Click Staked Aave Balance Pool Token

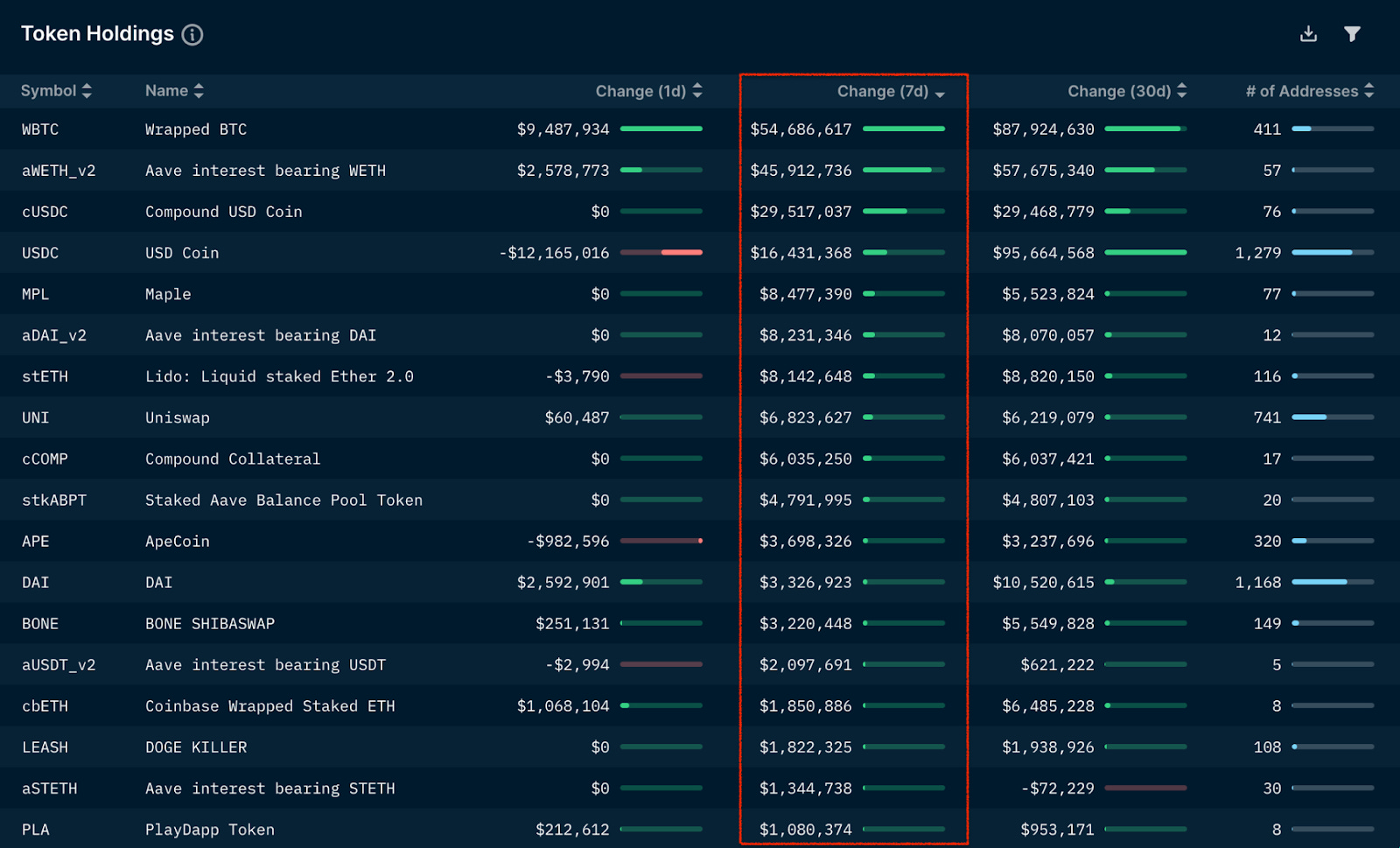(x=283, y=500)
